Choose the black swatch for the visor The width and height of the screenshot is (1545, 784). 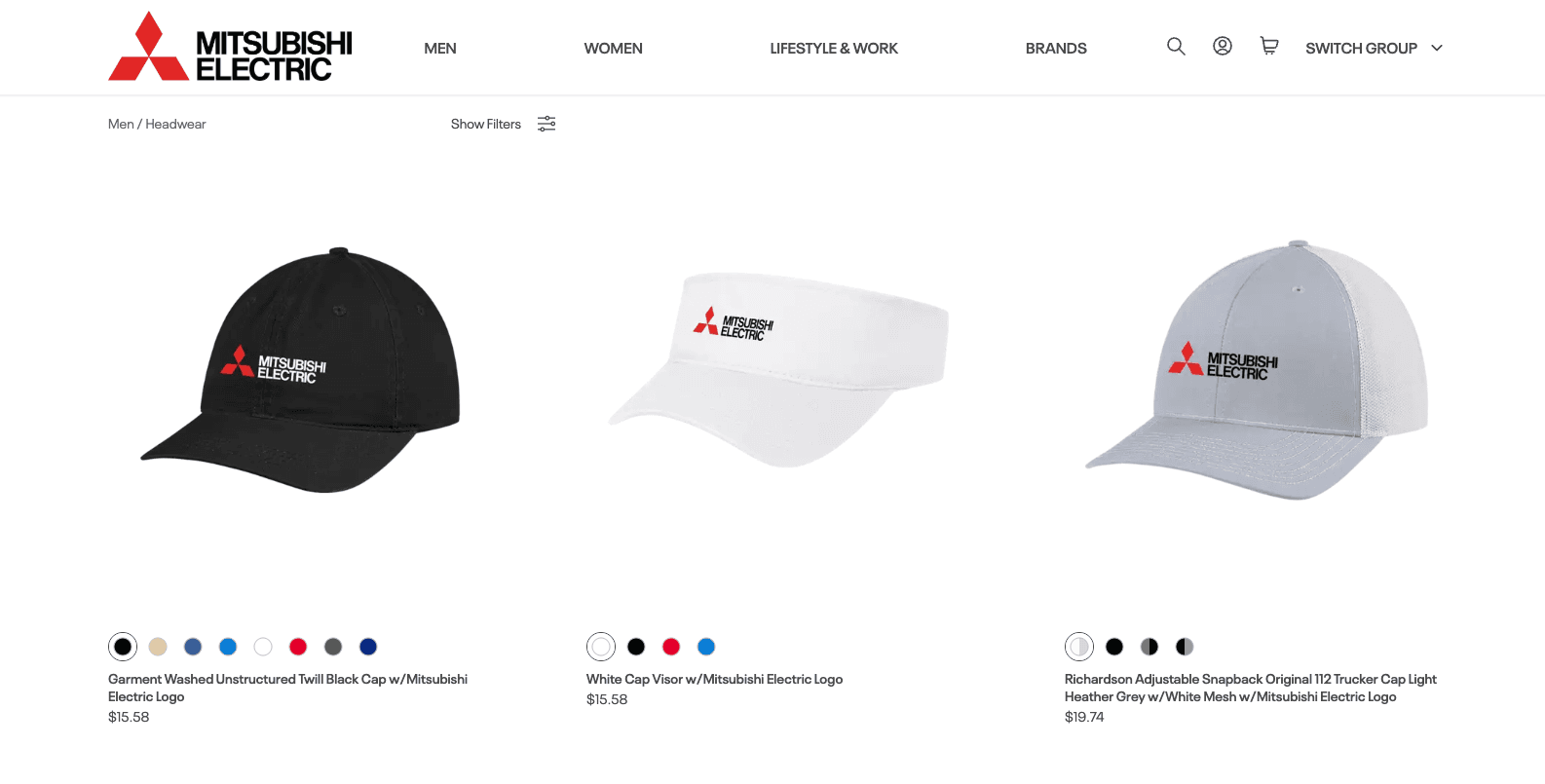pos(636,647)
